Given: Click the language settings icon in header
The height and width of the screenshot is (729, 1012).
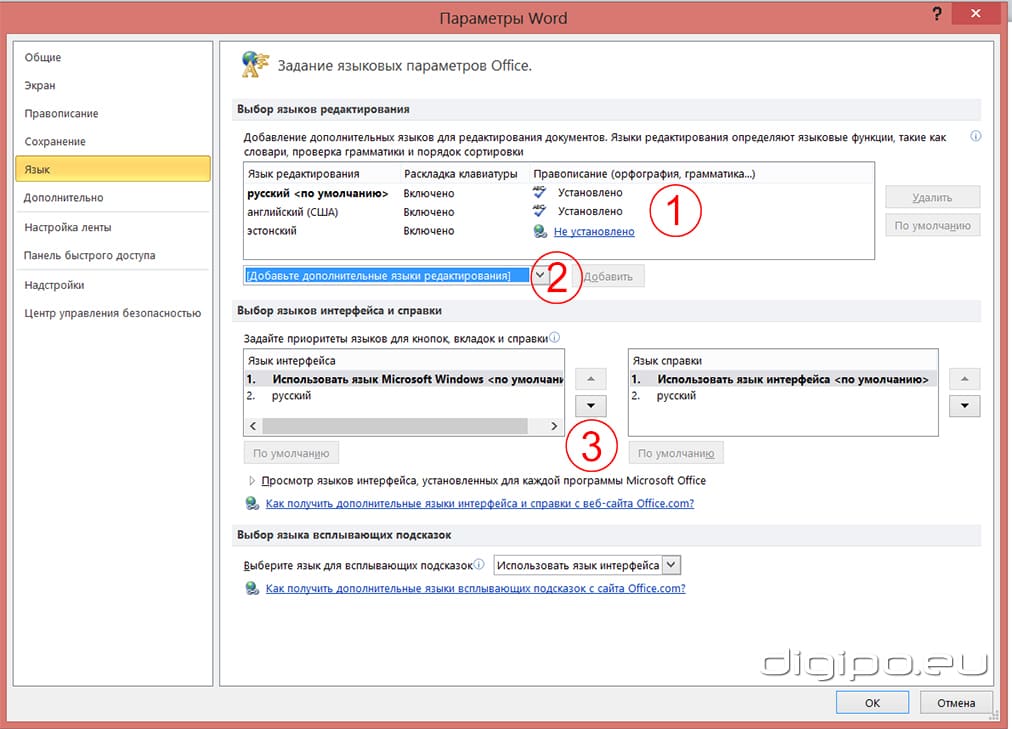Looking at the screenshot, I should click(x=254, y=65).
